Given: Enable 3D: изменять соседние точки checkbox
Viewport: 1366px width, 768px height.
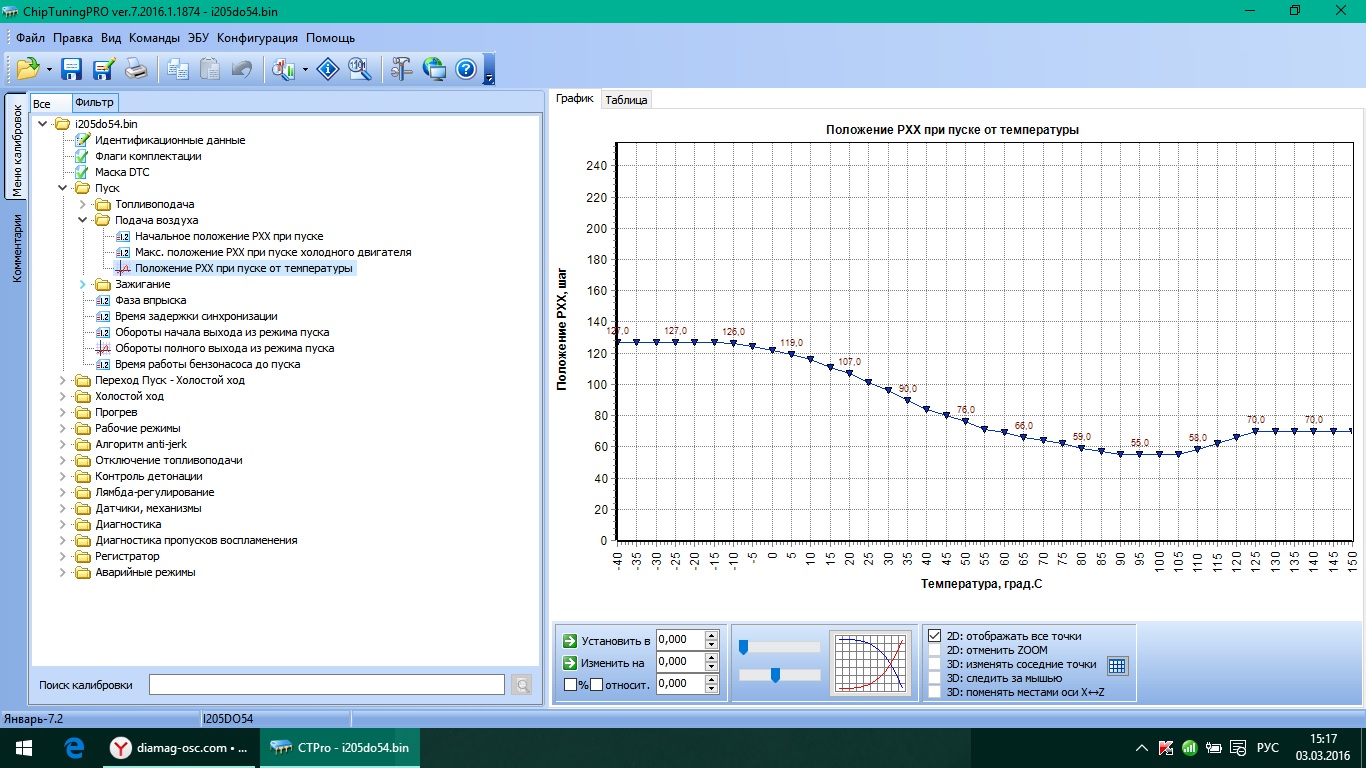Looking at the screenshot, I should tap(934, 664).
